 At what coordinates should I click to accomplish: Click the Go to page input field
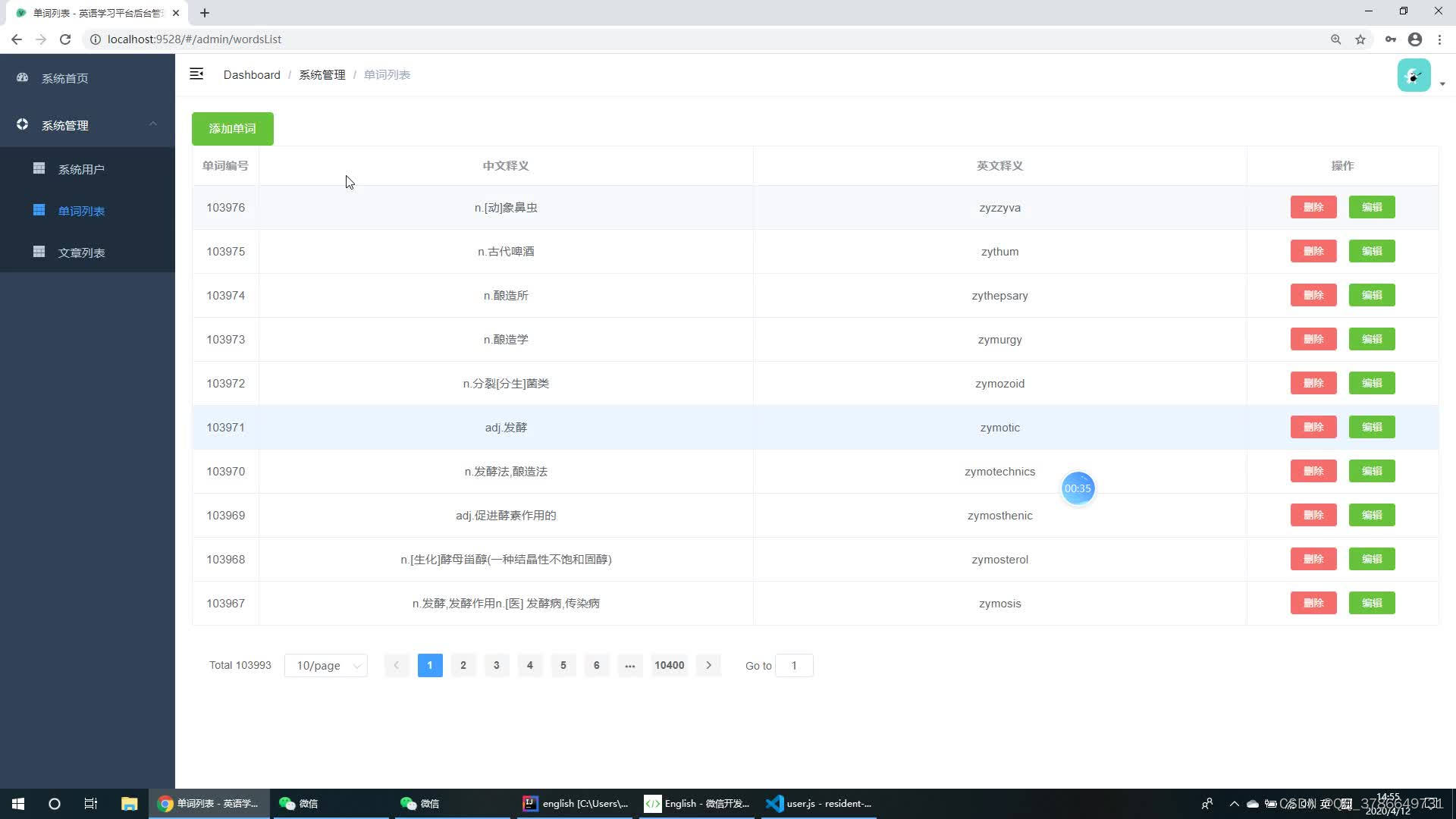[794, 665]
